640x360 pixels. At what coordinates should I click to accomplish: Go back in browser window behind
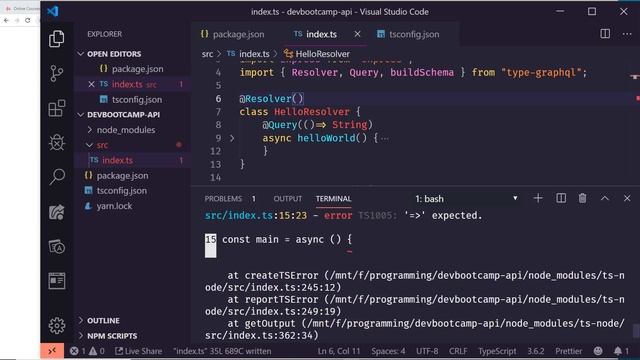6,20
